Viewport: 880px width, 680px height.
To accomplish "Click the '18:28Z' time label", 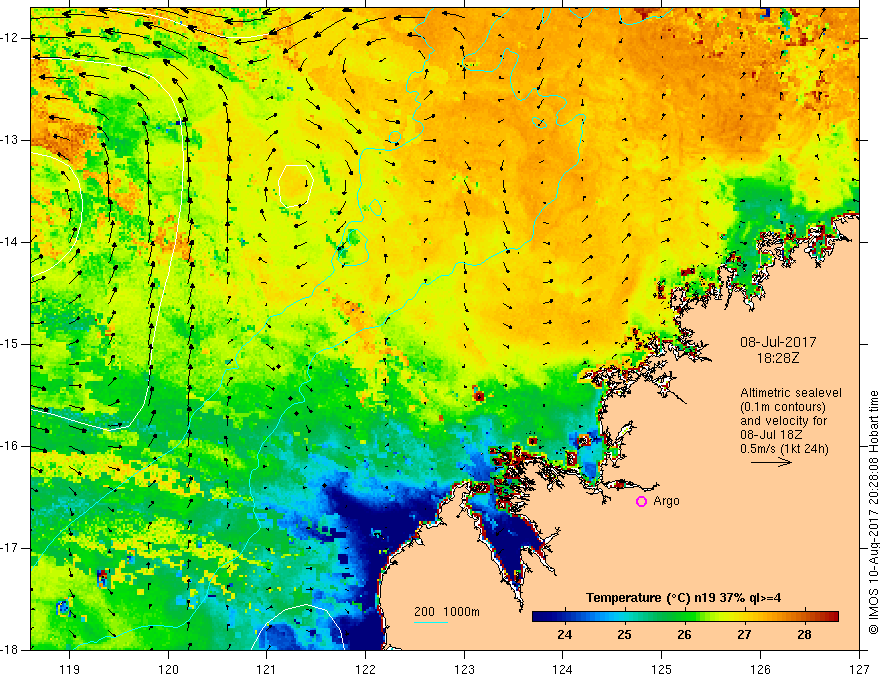I will 778,357.
